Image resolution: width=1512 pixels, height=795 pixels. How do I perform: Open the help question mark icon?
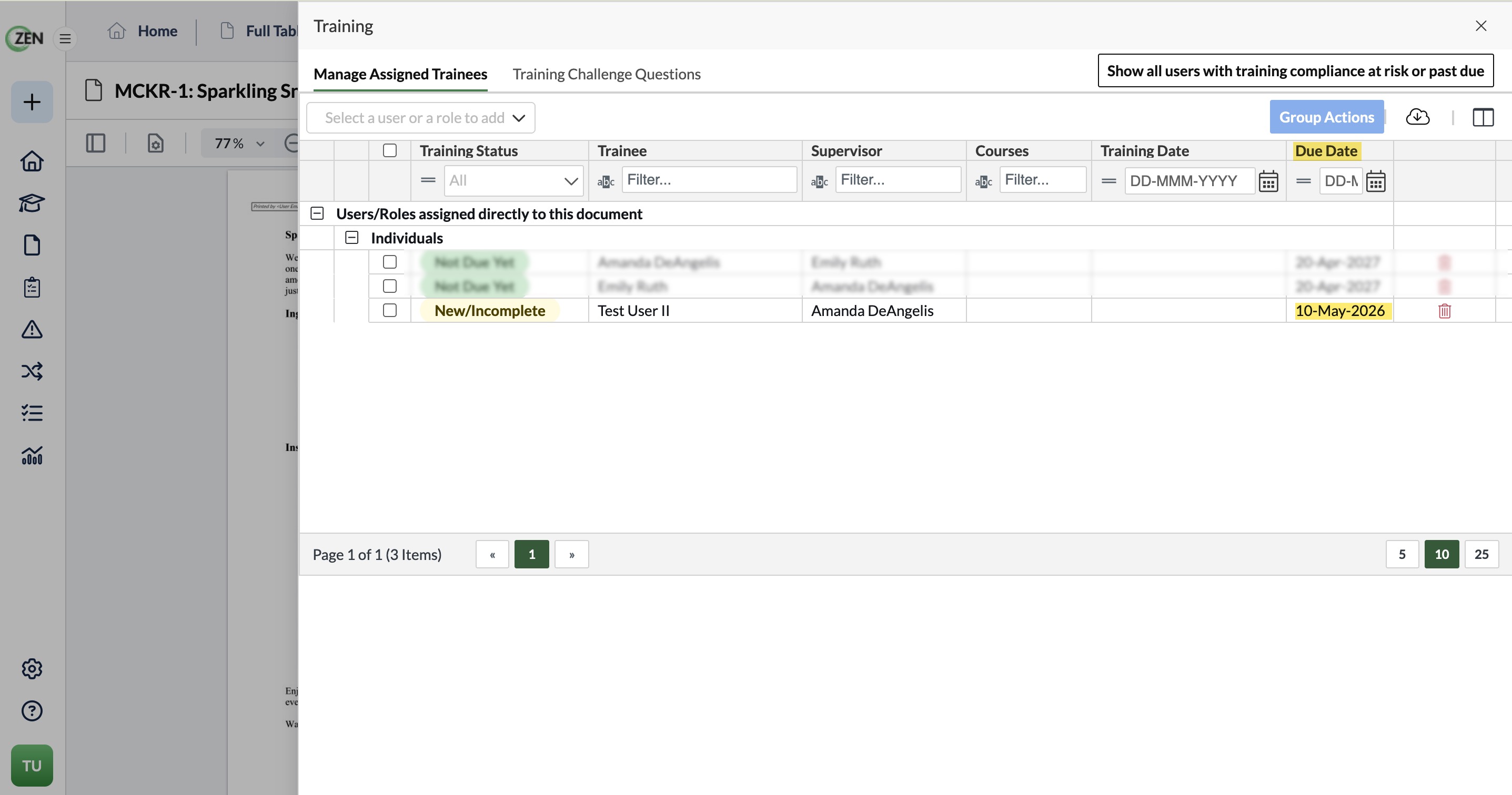tap(32, 711)
